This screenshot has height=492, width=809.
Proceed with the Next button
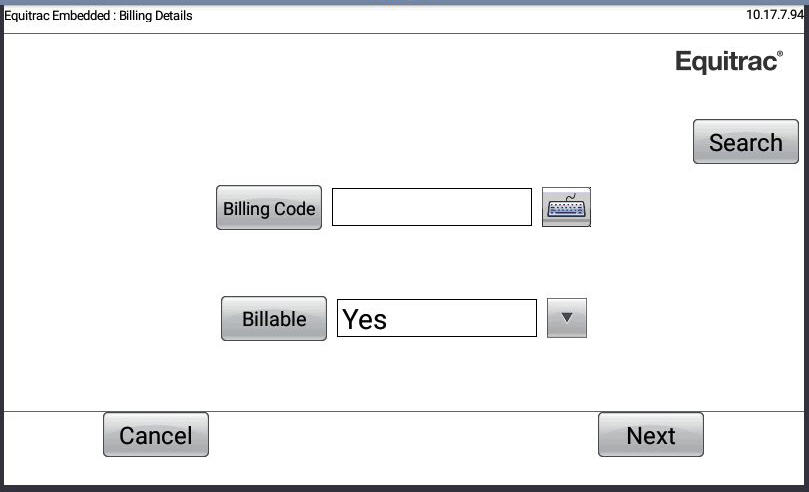pos(650,435)
